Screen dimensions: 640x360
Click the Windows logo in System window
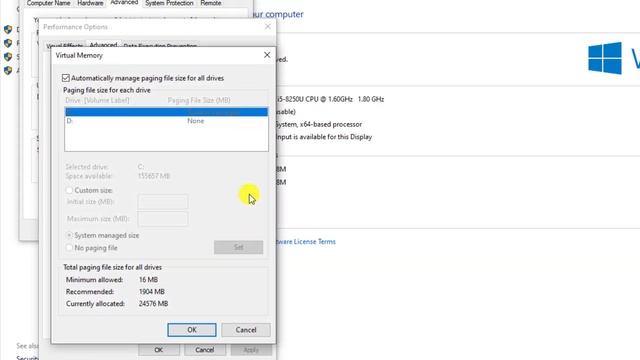(605, 58)
